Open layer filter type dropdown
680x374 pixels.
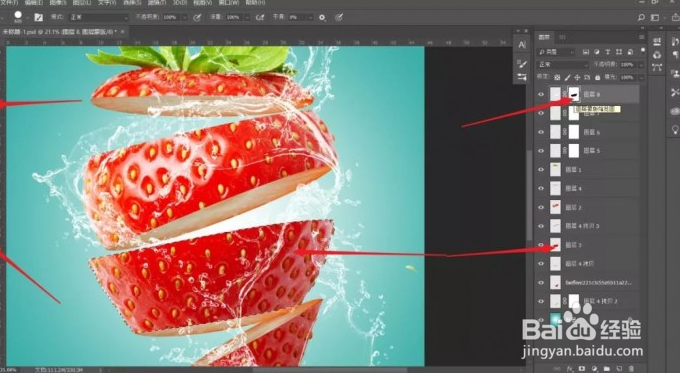point(556,52)
